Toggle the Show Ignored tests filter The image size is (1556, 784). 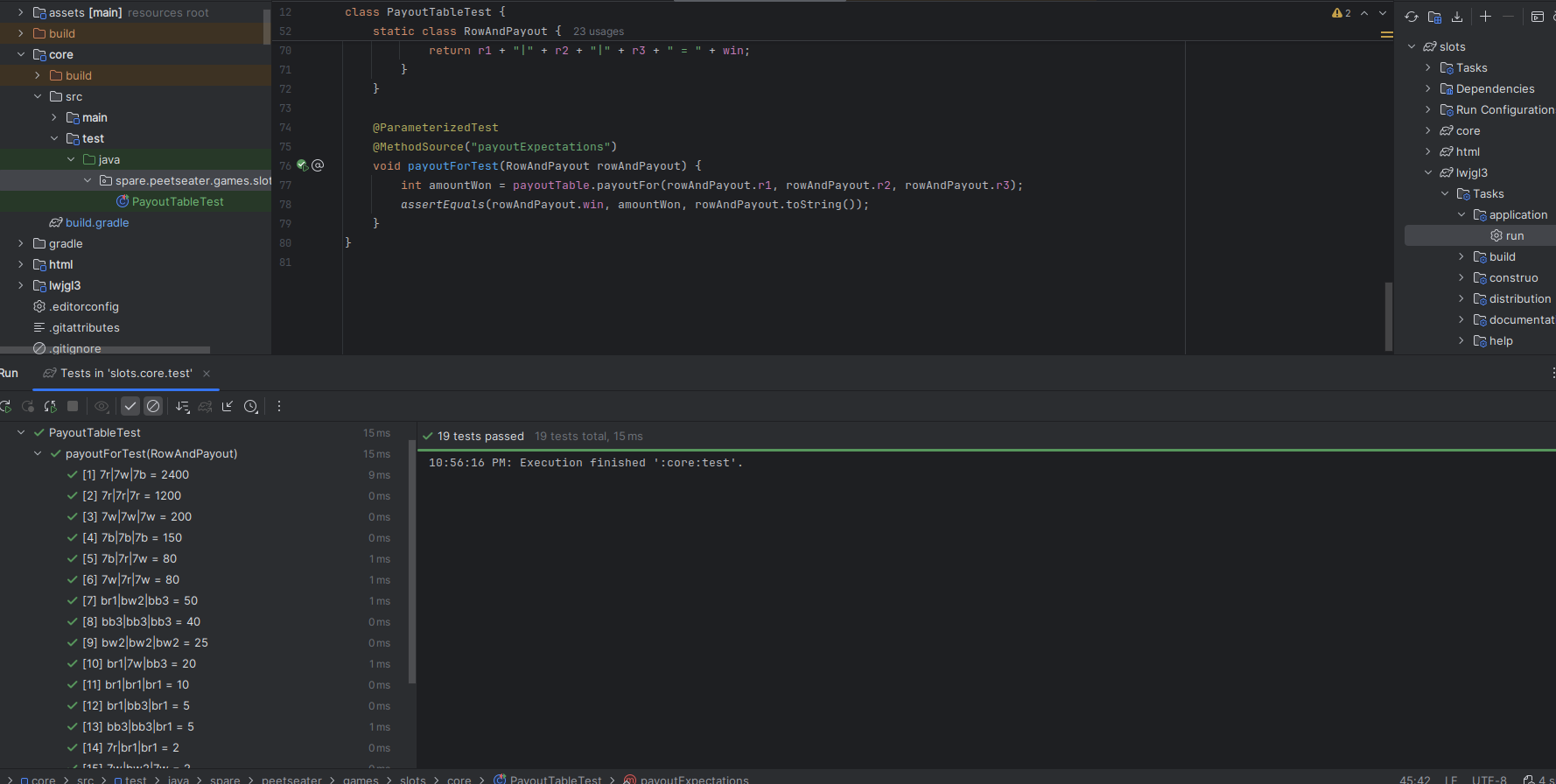click(153, 406)
